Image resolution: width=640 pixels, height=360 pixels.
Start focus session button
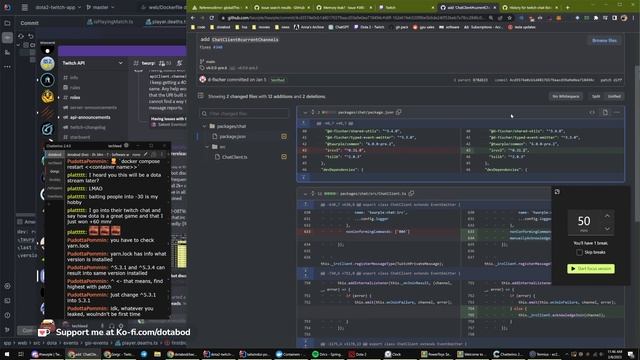591,269
